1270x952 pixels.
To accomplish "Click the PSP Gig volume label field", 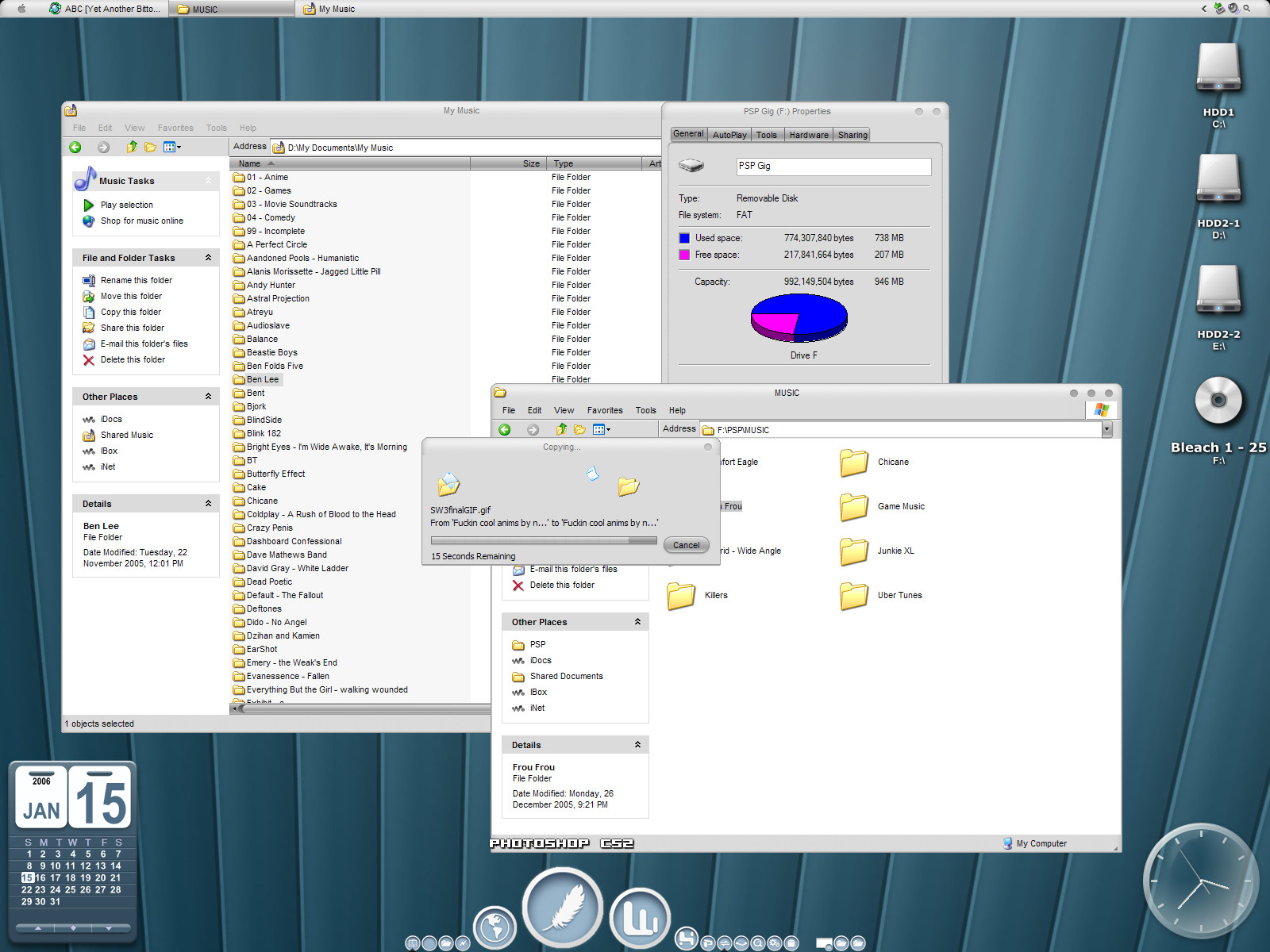I will tap(833, 167).
